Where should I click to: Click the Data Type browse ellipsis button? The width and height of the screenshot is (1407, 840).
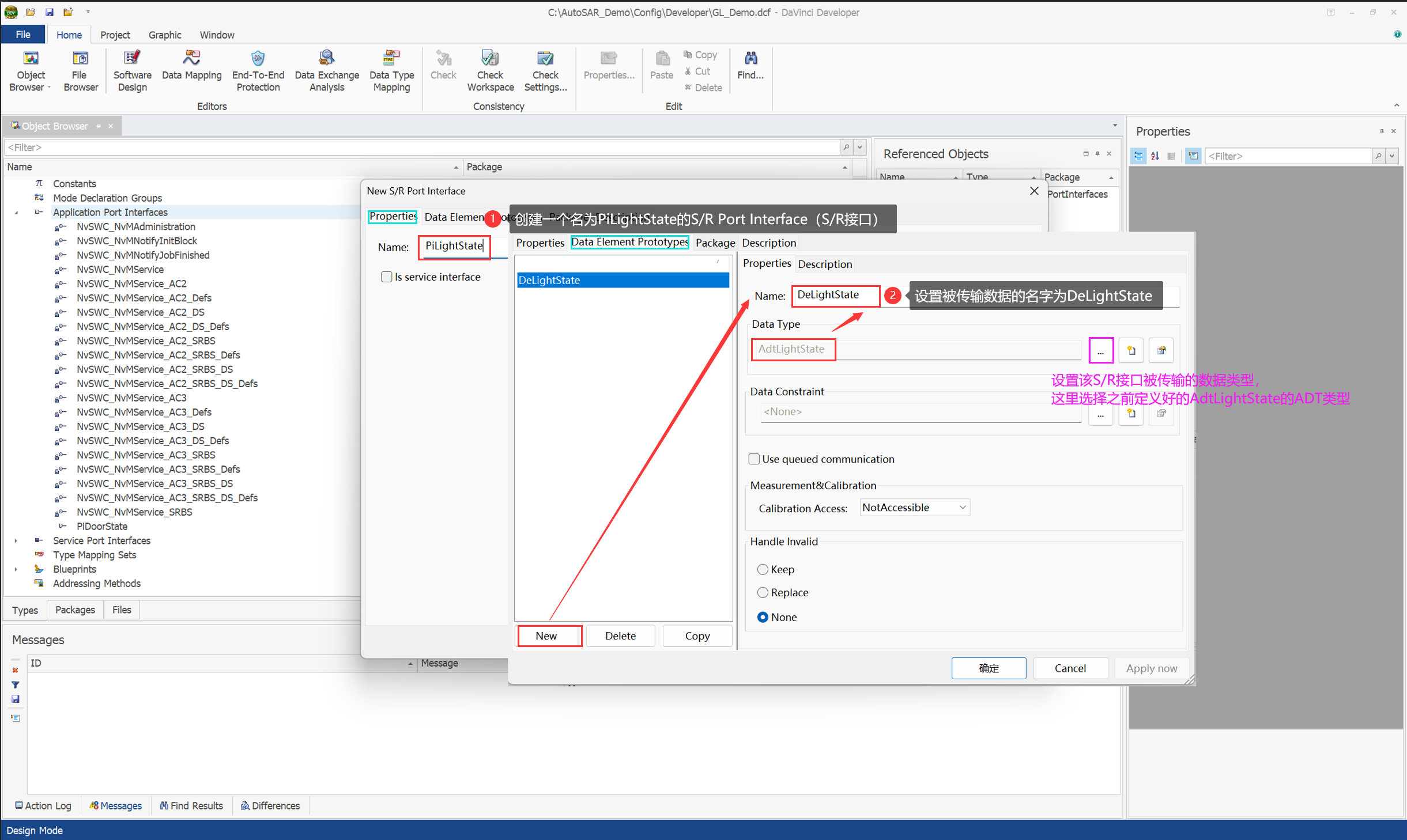pos(1100,350)
